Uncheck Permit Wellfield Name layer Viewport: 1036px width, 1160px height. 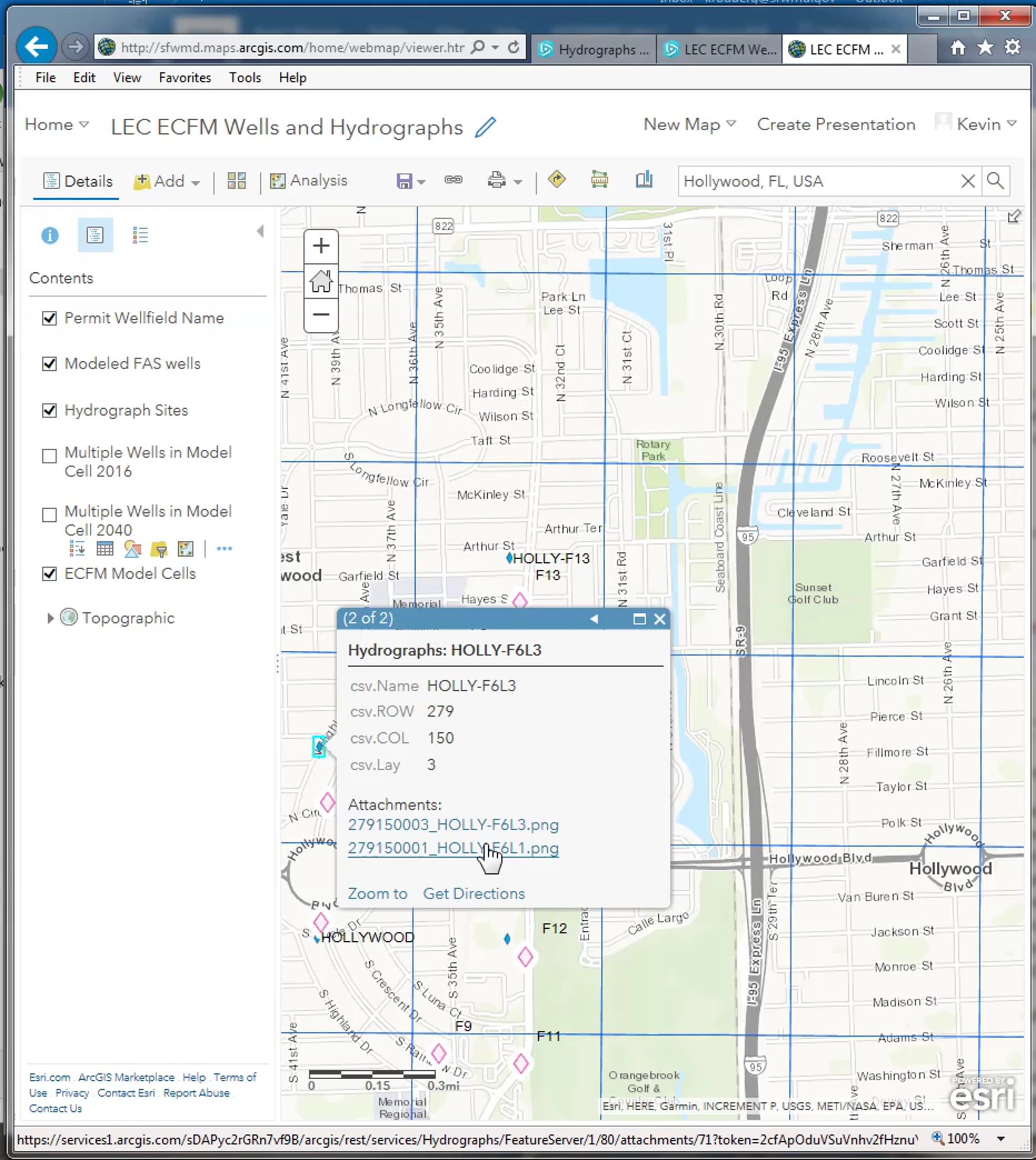pyautogui.click(x=50, y=318)
